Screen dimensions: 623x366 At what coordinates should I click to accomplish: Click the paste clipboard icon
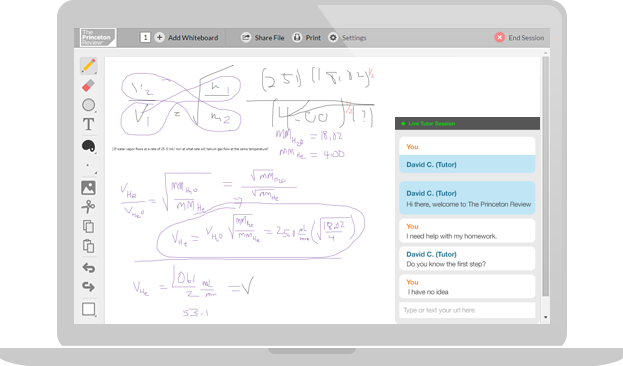(88, 246)
